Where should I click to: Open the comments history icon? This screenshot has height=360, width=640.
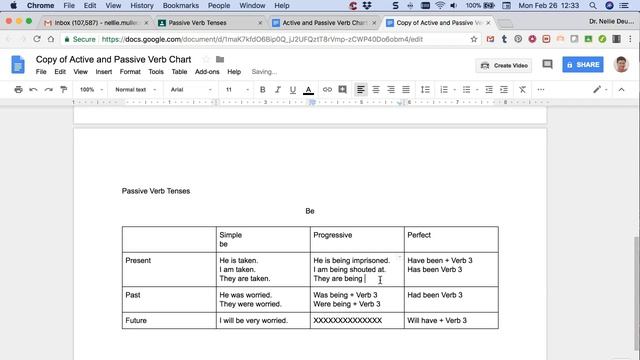(547, 64)
